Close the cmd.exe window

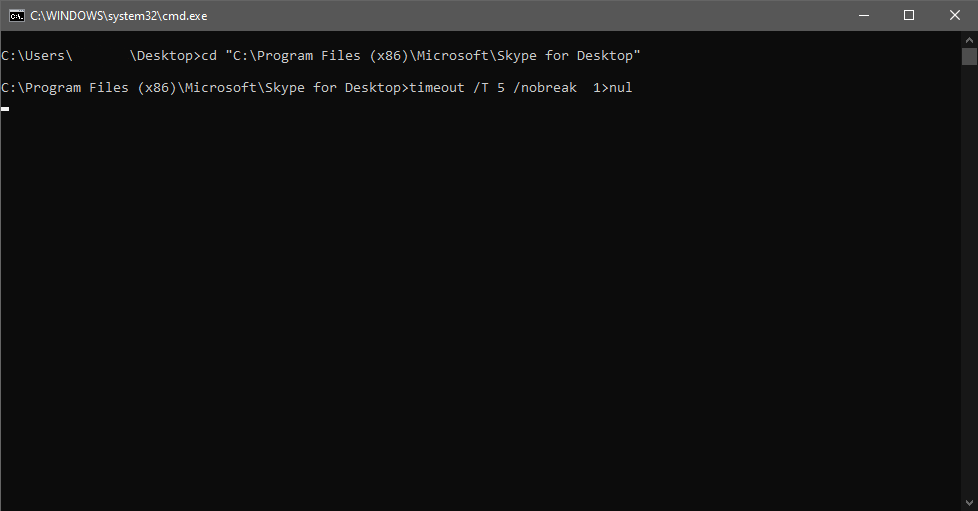pyautogui.click(x=954, y=16)
